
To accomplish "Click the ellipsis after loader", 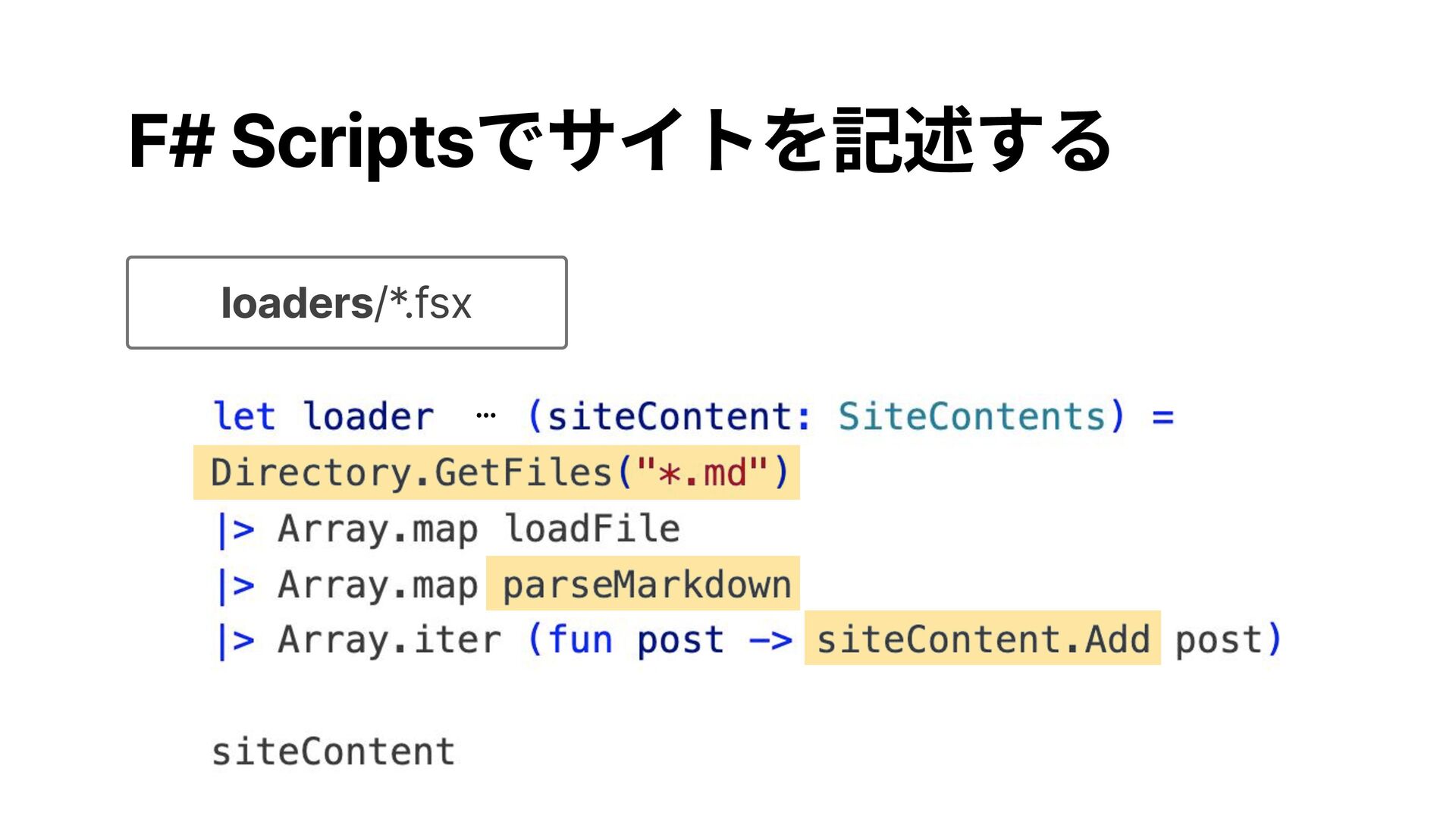I will pyautogui.click(x=485, y=416).
